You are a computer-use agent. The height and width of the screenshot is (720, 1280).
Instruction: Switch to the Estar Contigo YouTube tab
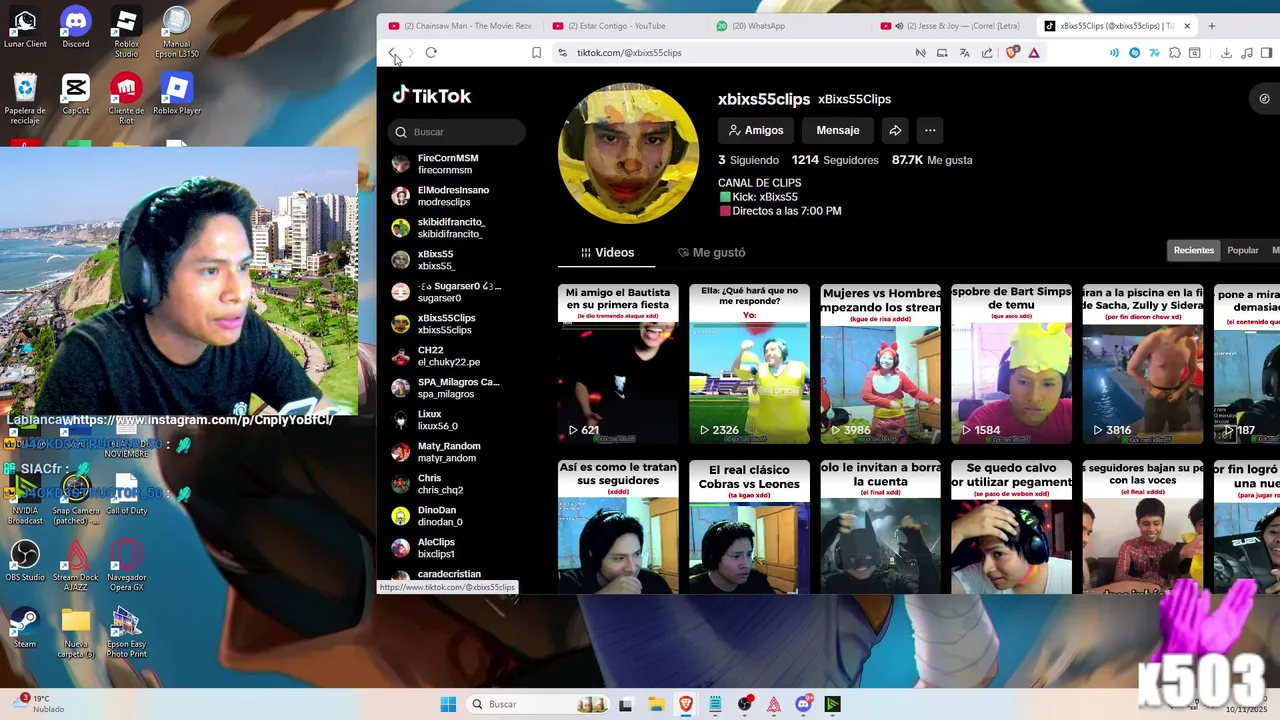pyautogui.click(x=626, y=26)
